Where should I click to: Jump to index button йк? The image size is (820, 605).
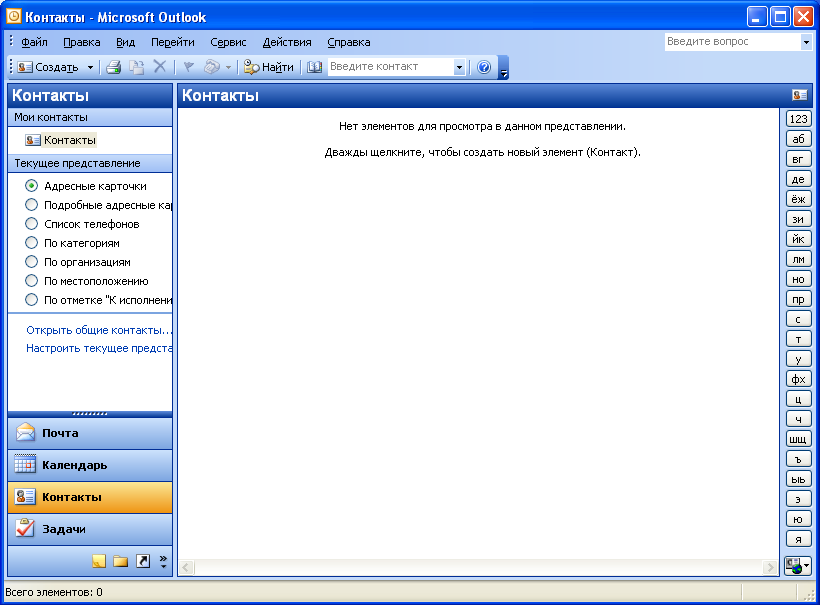(x=799, y=239)
